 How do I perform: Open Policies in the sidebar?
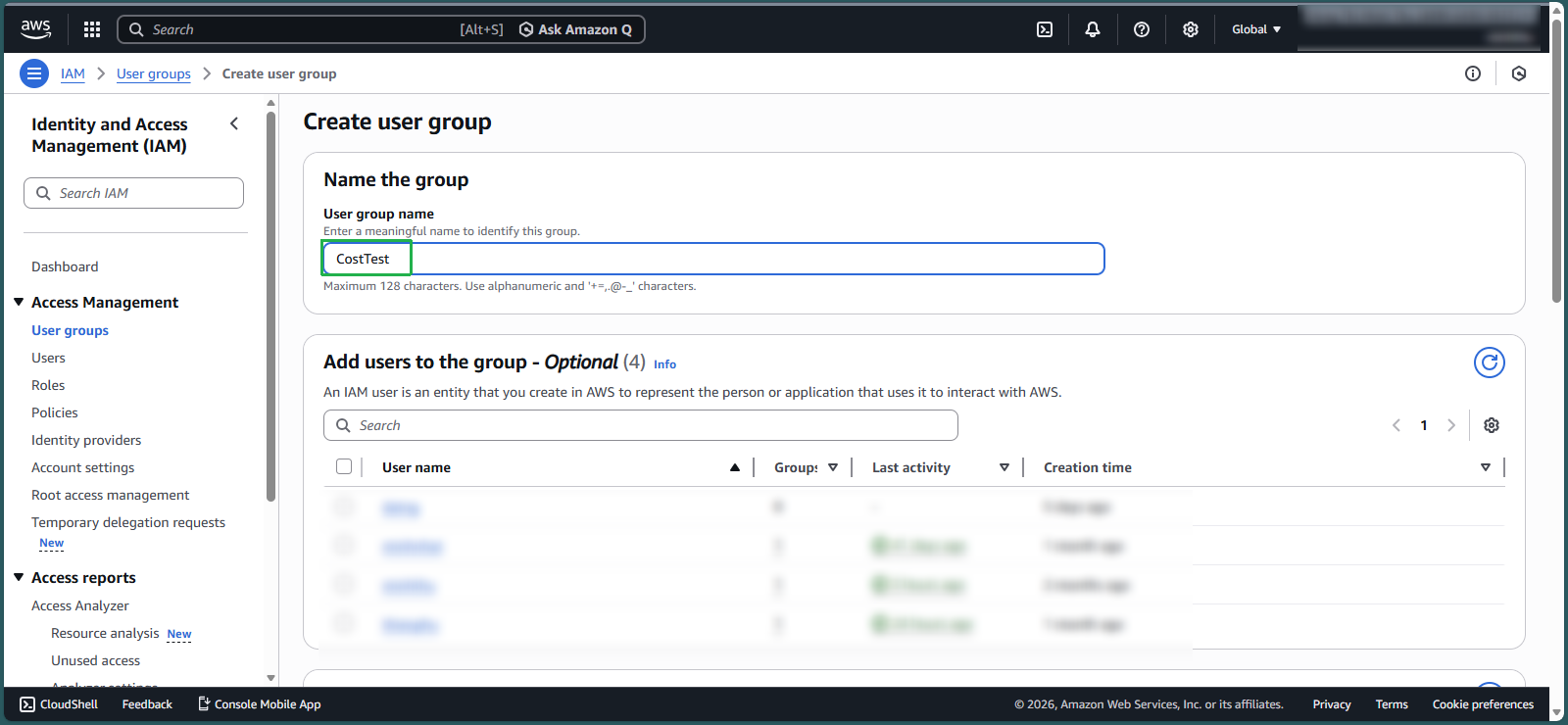55,412
